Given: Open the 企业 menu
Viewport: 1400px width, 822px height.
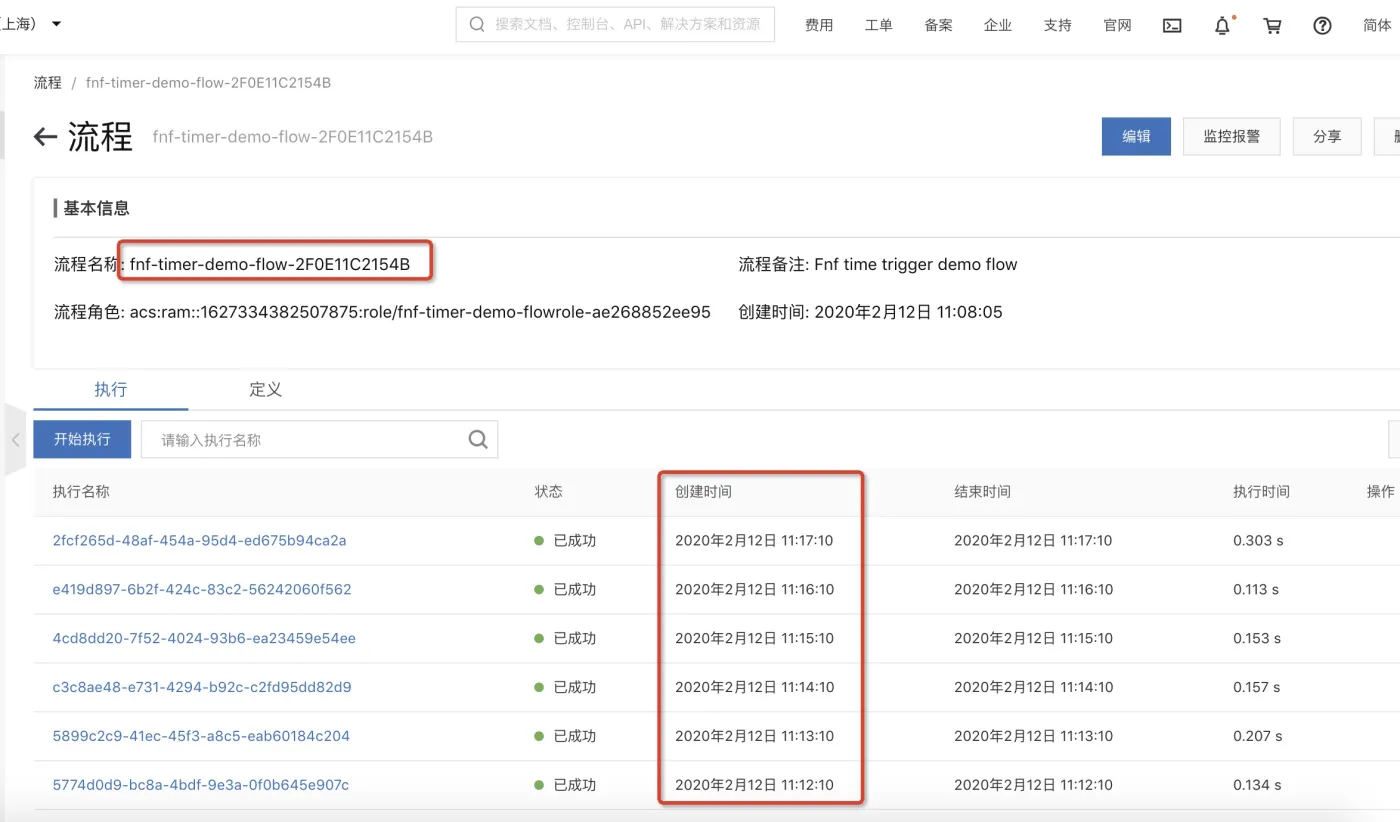Looking at the screenshot, I should coord(998,26).
